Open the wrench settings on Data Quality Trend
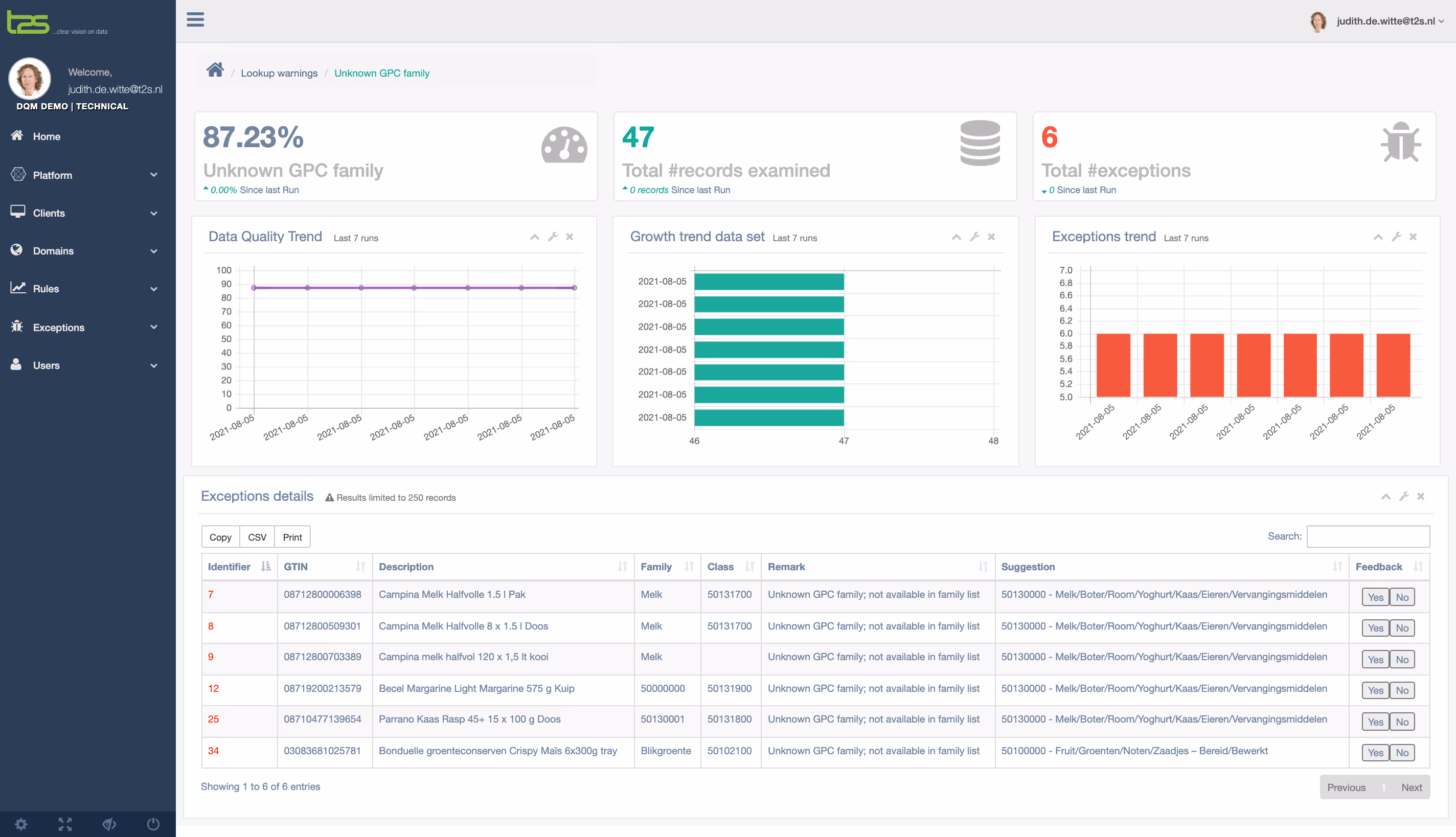1456x837 pixels. 553,237
